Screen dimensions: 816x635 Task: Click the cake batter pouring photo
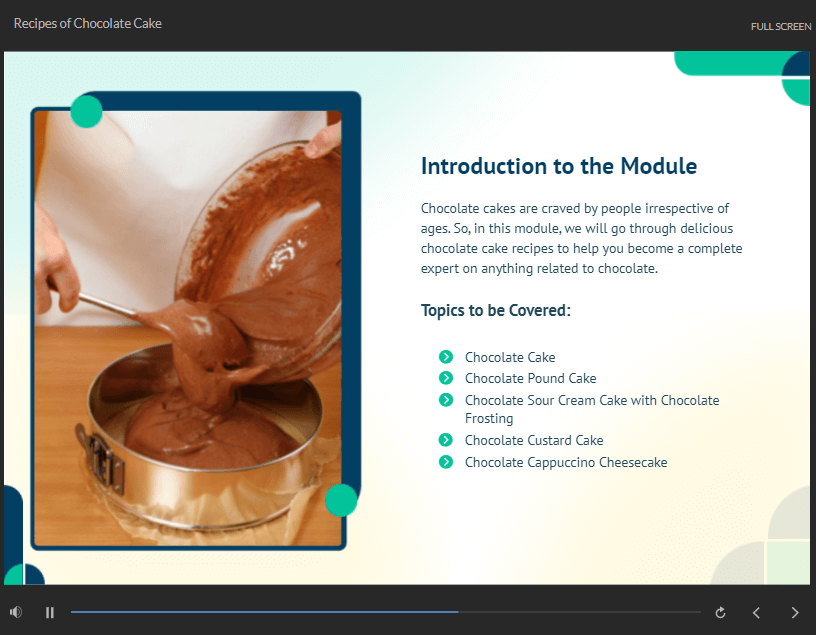pyautogui.click(x=188, y=328)
